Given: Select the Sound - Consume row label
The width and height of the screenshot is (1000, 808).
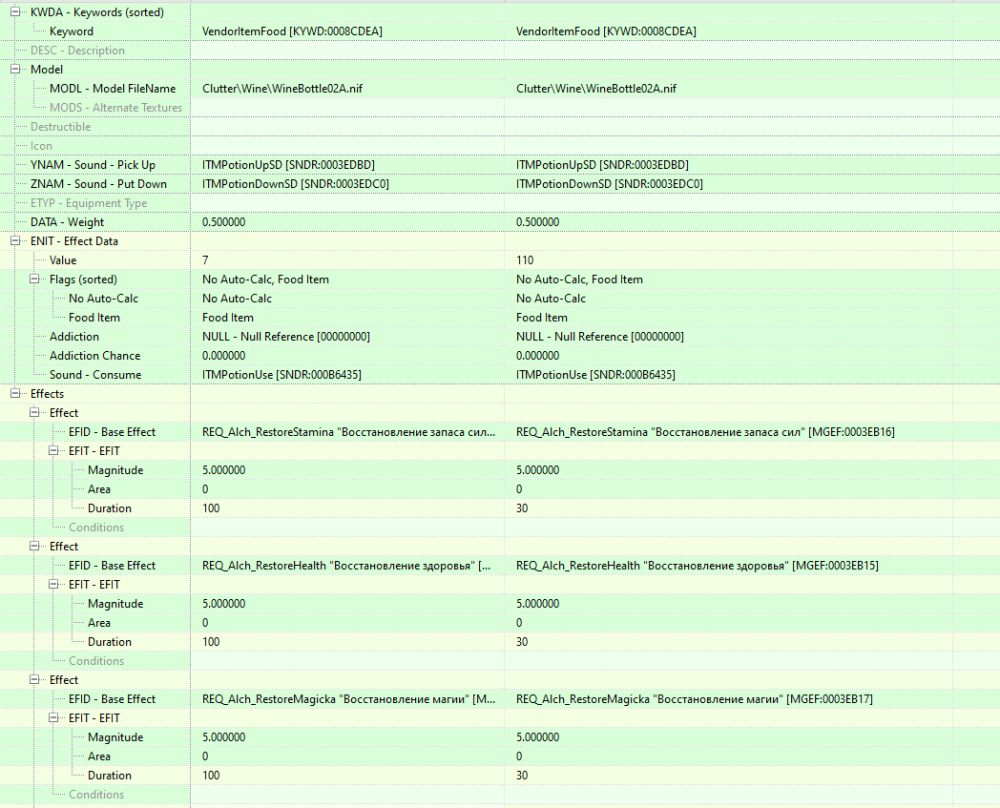Looking at the screenshot, I should coord(96,375).
